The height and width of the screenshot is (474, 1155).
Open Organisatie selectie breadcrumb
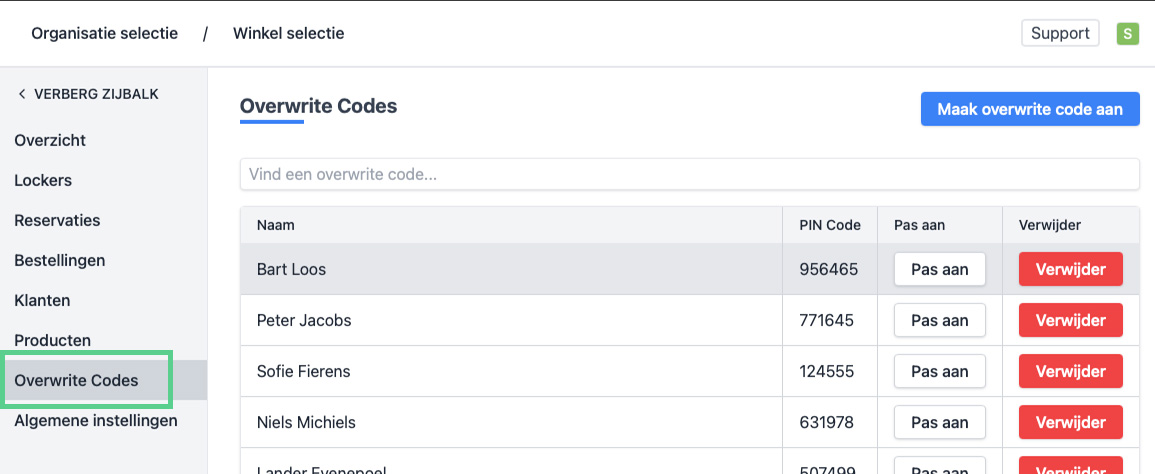[104, 33]
